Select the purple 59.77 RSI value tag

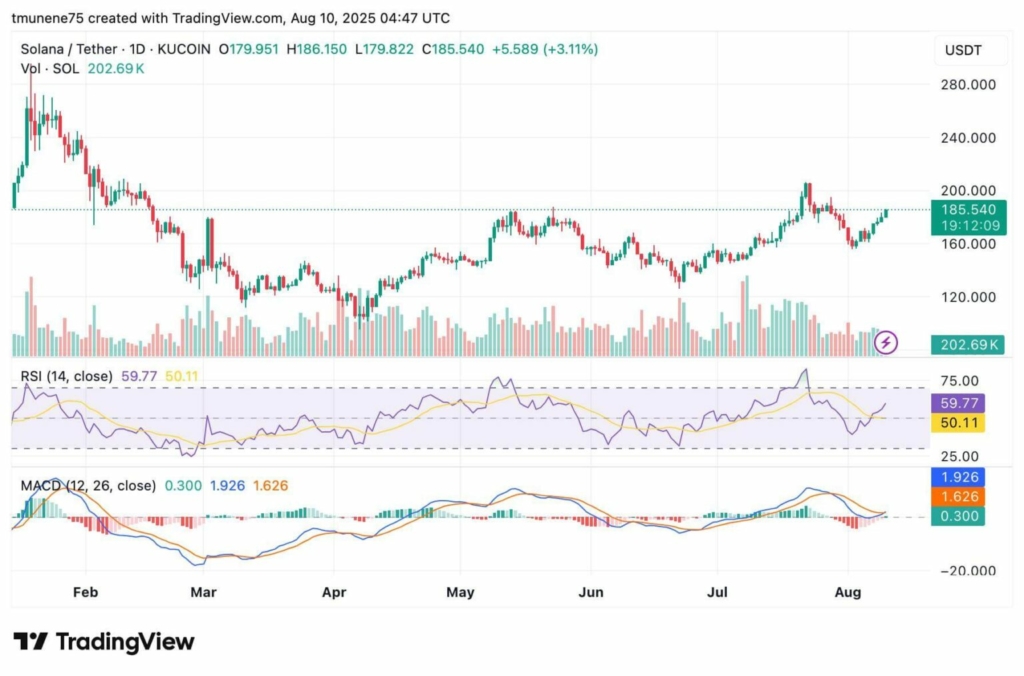[958, 403]
